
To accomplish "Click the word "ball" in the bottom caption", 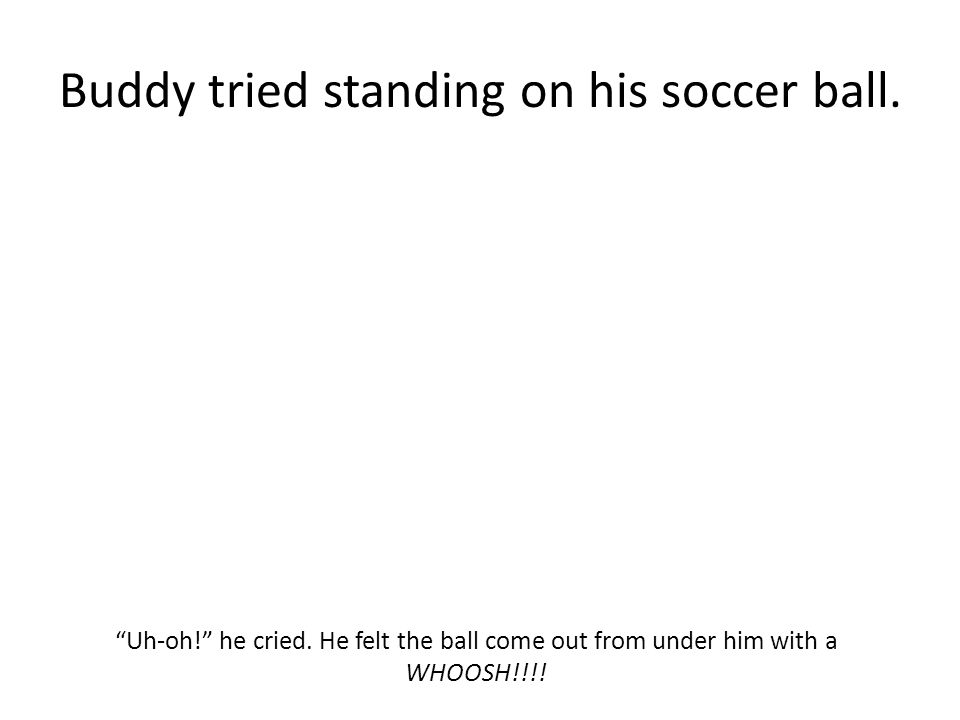I will pos(459,640).
